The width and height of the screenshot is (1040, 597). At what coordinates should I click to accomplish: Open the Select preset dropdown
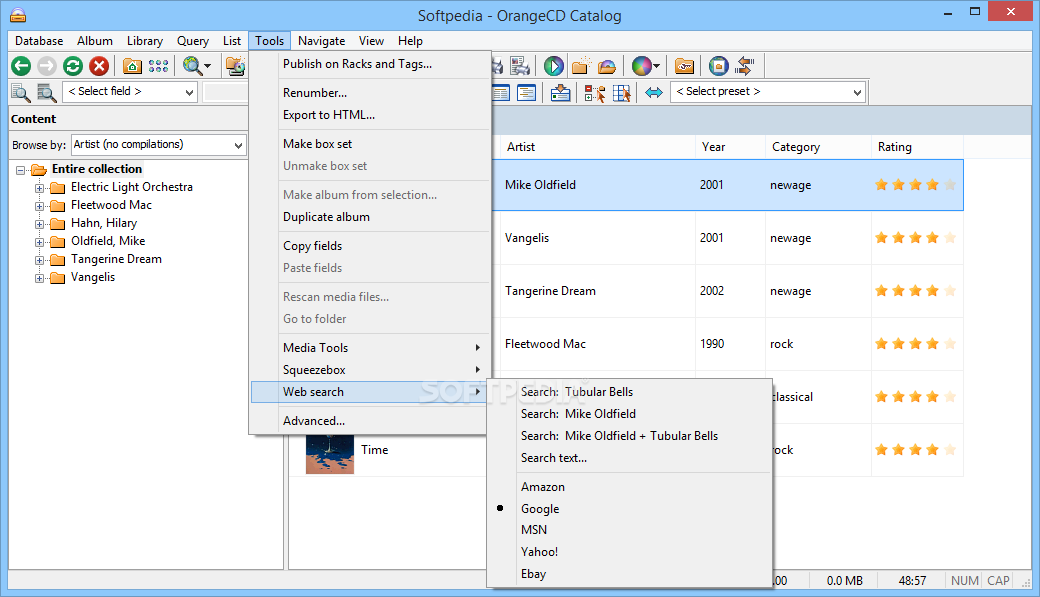point(857,92)
